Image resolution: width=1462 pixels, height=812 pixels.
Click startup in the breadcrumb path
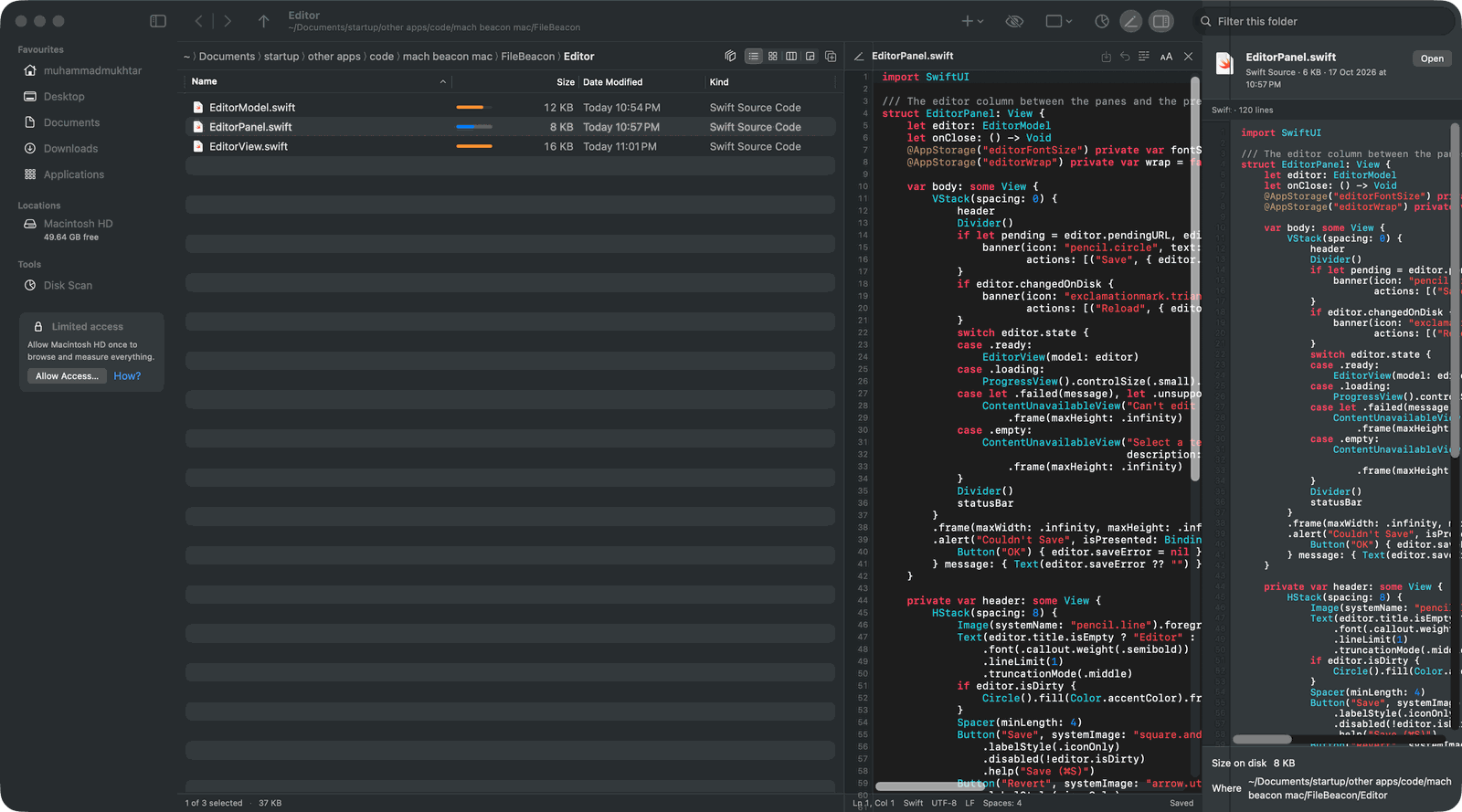click(281, 57)
